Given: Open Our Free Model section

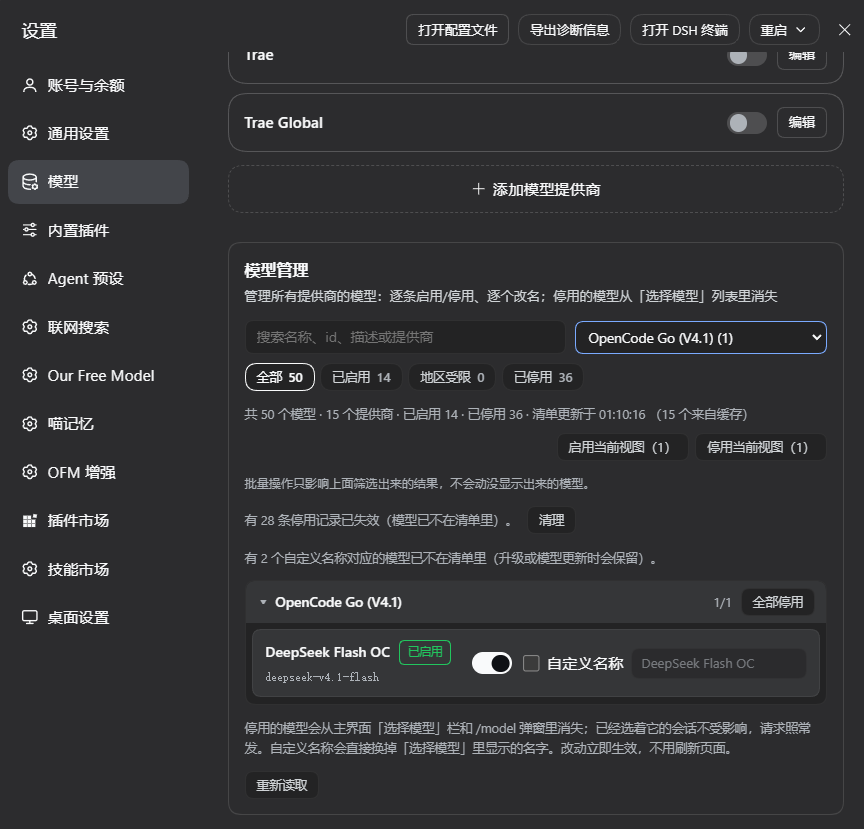Looking at the screenshot, I should click(x=98, y=375).
